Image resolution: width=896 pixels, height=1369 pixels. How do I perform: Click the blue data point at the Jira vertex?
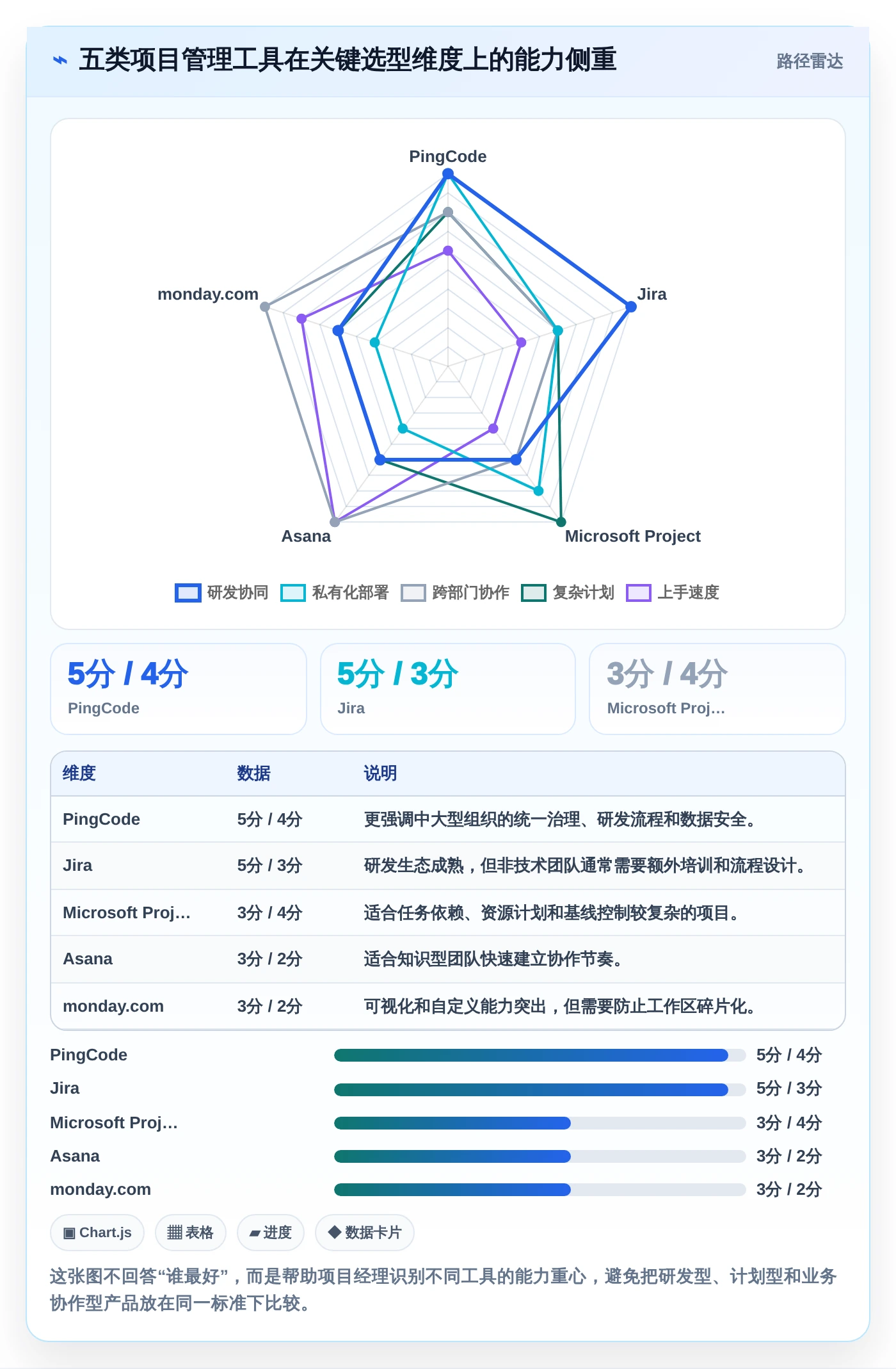point(630,307)
